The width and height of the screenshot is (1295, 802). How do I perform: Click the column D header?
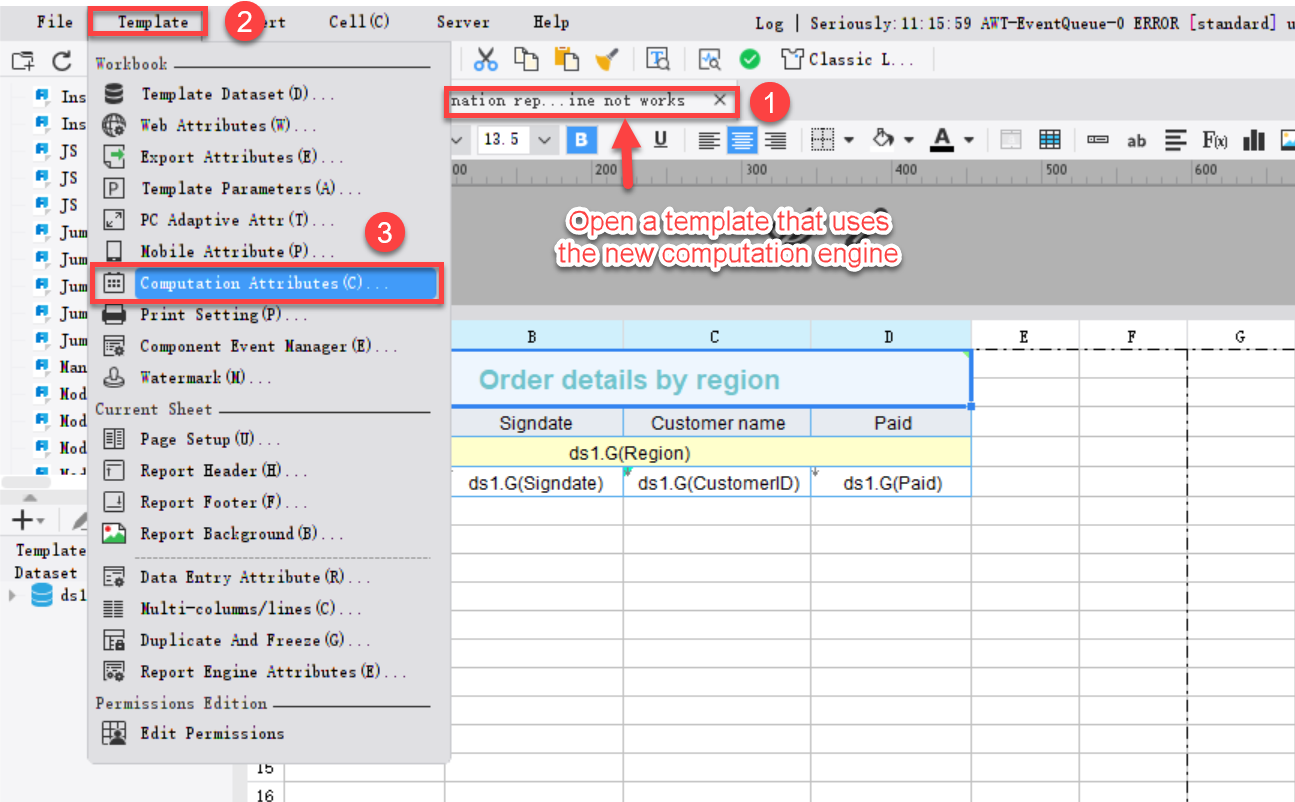pyautogui.click(x=890, y=337)
